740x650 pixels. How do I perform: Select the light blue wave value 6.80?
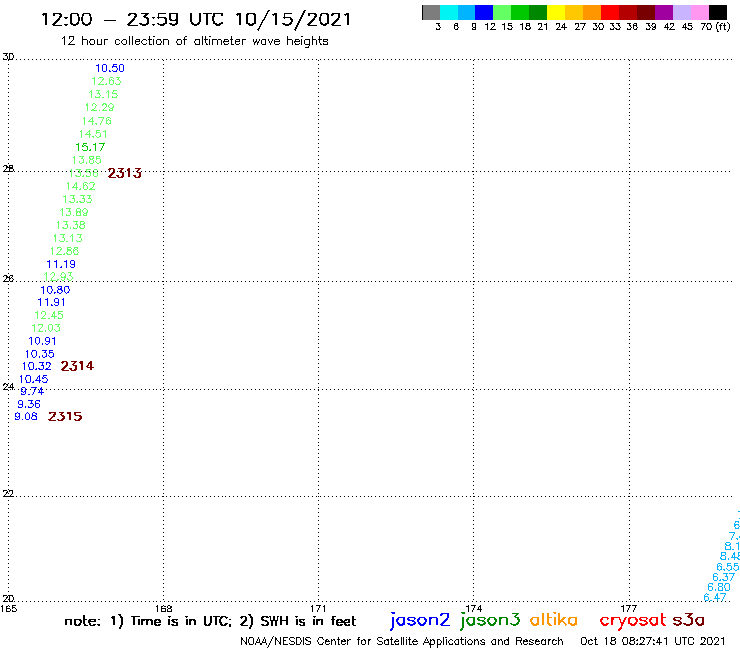pyautogui.click(x=719, y=587)
